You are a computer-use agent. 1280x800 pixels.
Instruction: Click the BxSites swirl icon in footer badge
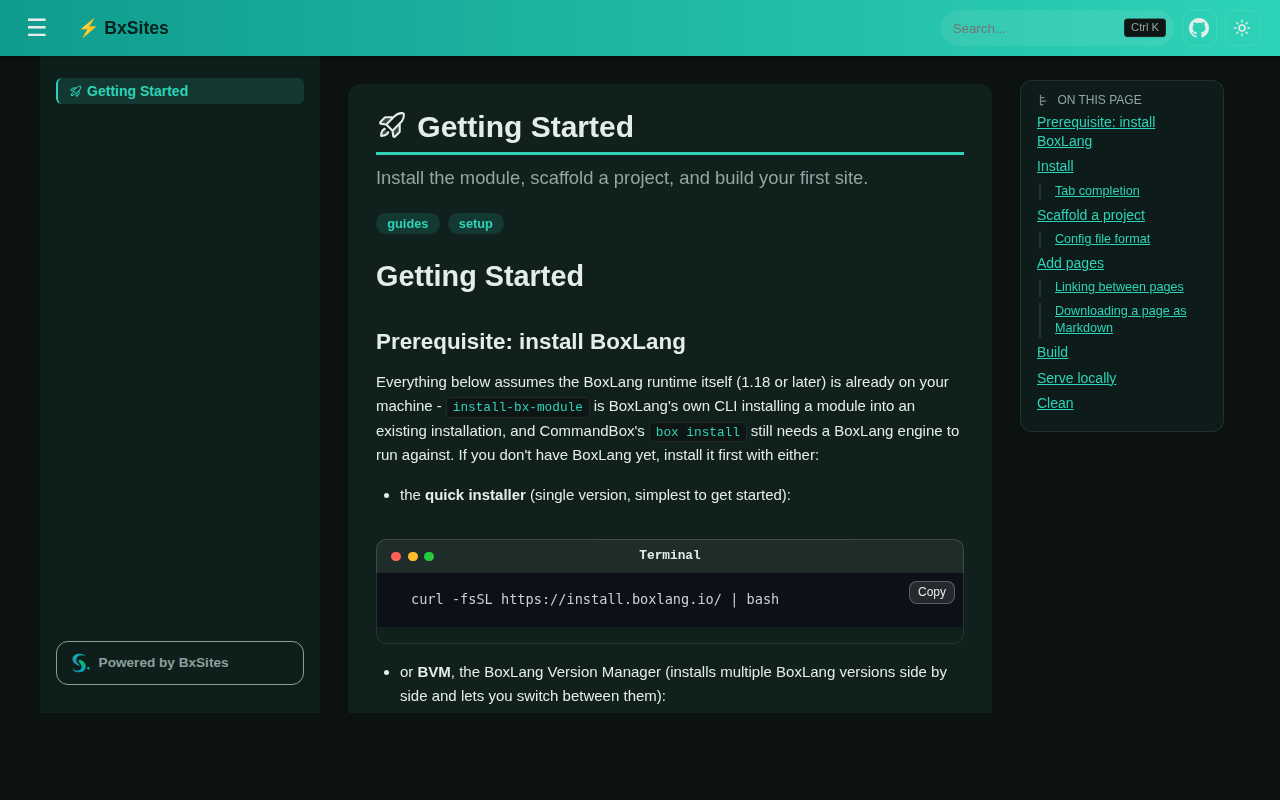click(80, 663)
